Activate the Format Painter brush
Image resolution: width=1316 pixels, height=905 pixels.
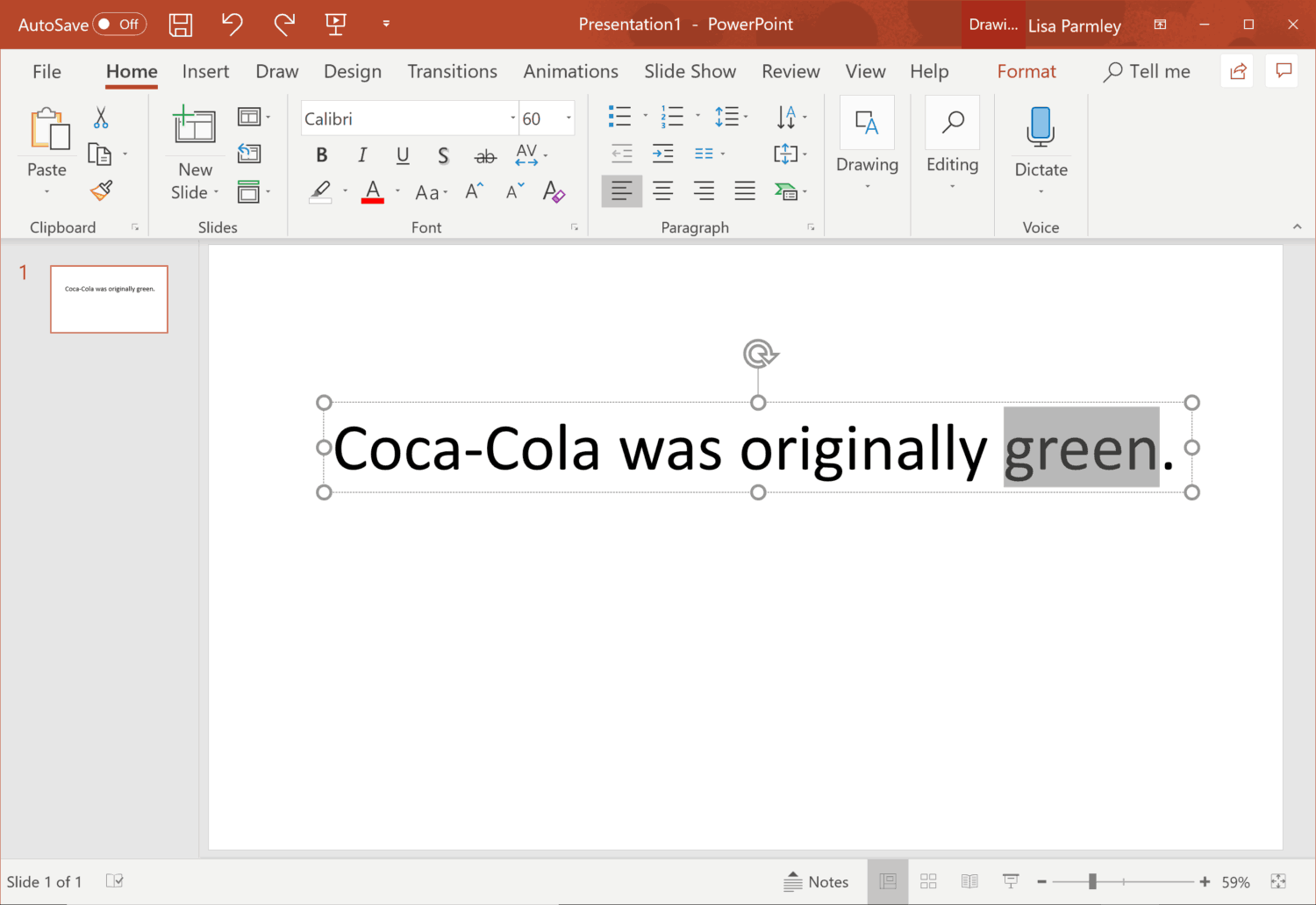pyautogui.click(x=101, y=190)
